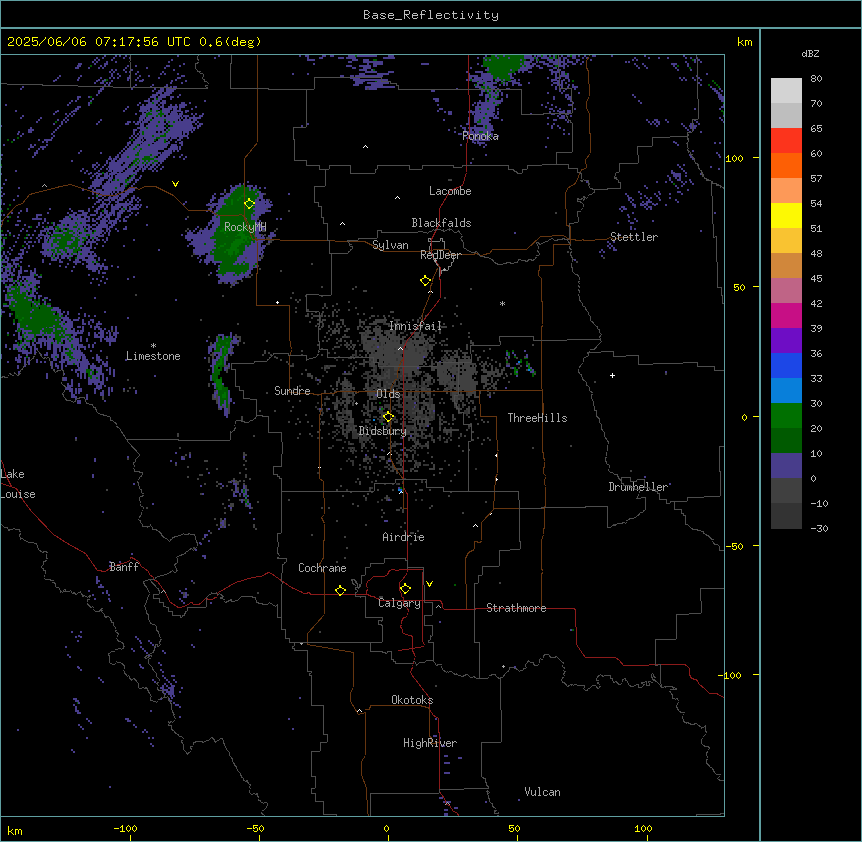Click the yellow diamond marker below Cochrane

(340, 590)
